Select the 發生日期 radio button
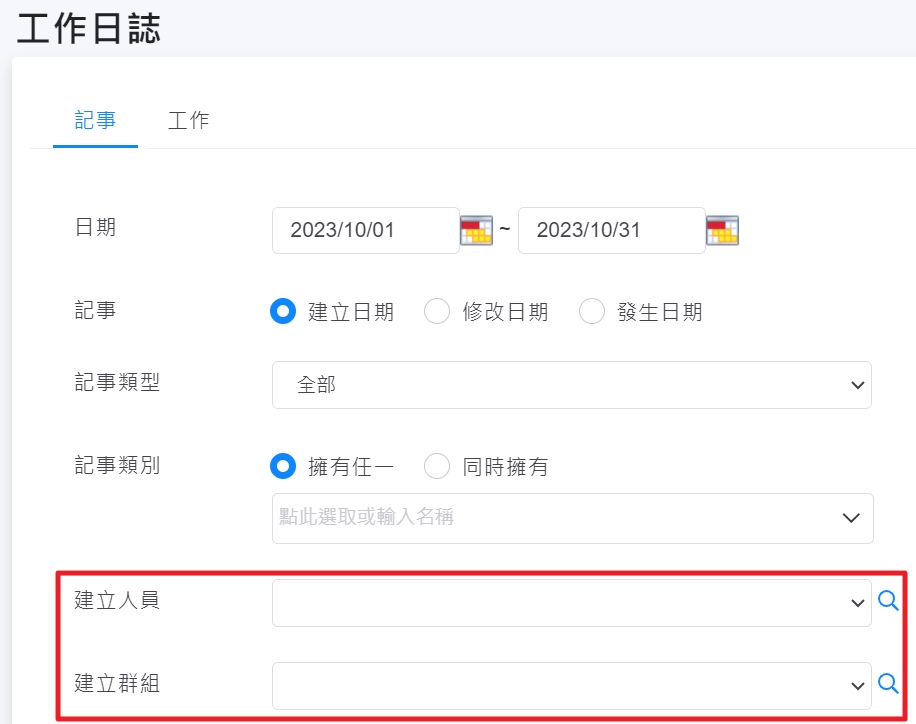 (x=592, y=312)
